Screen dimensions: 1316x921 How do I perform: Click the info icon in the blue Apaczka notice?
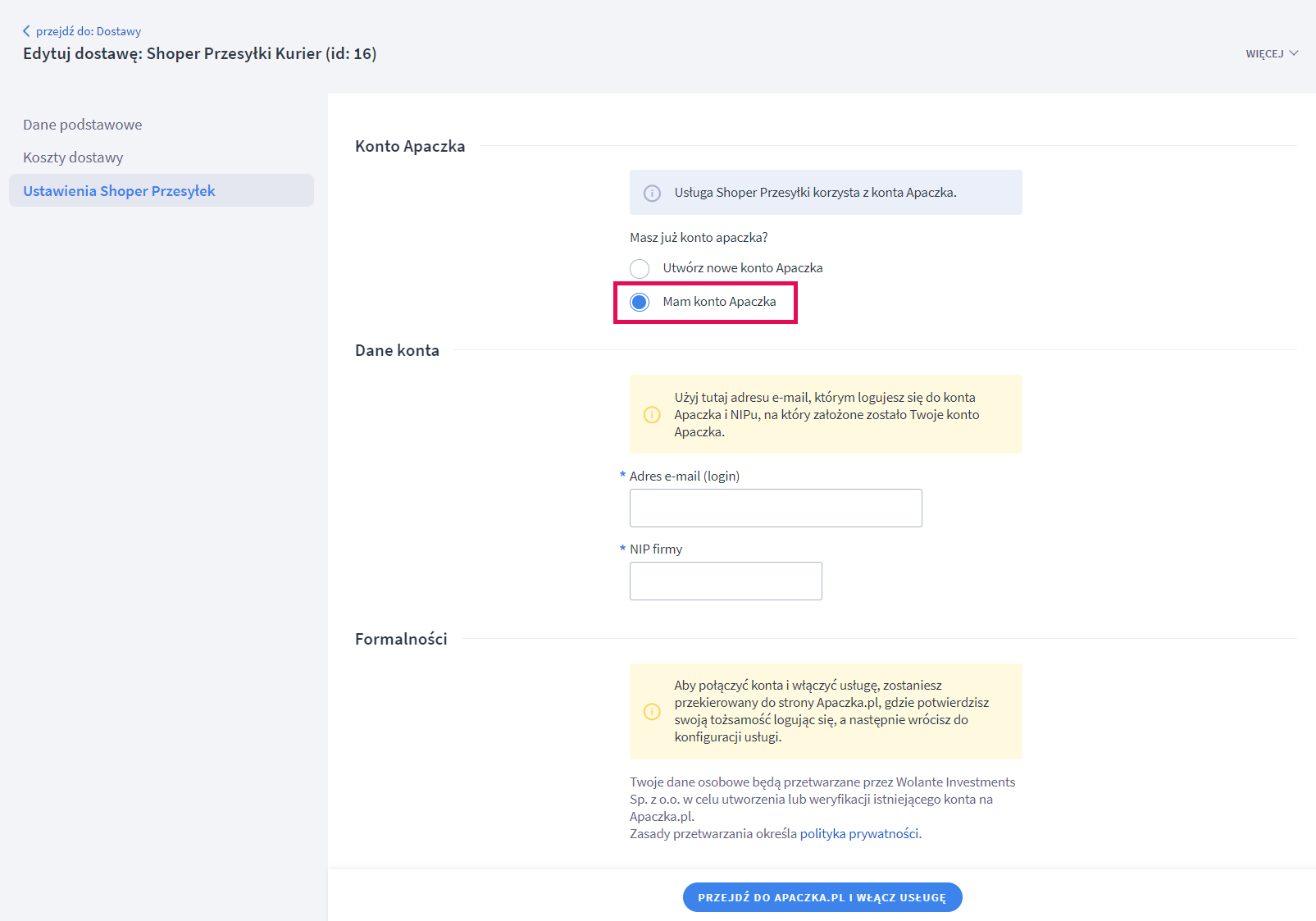[652, 193]
